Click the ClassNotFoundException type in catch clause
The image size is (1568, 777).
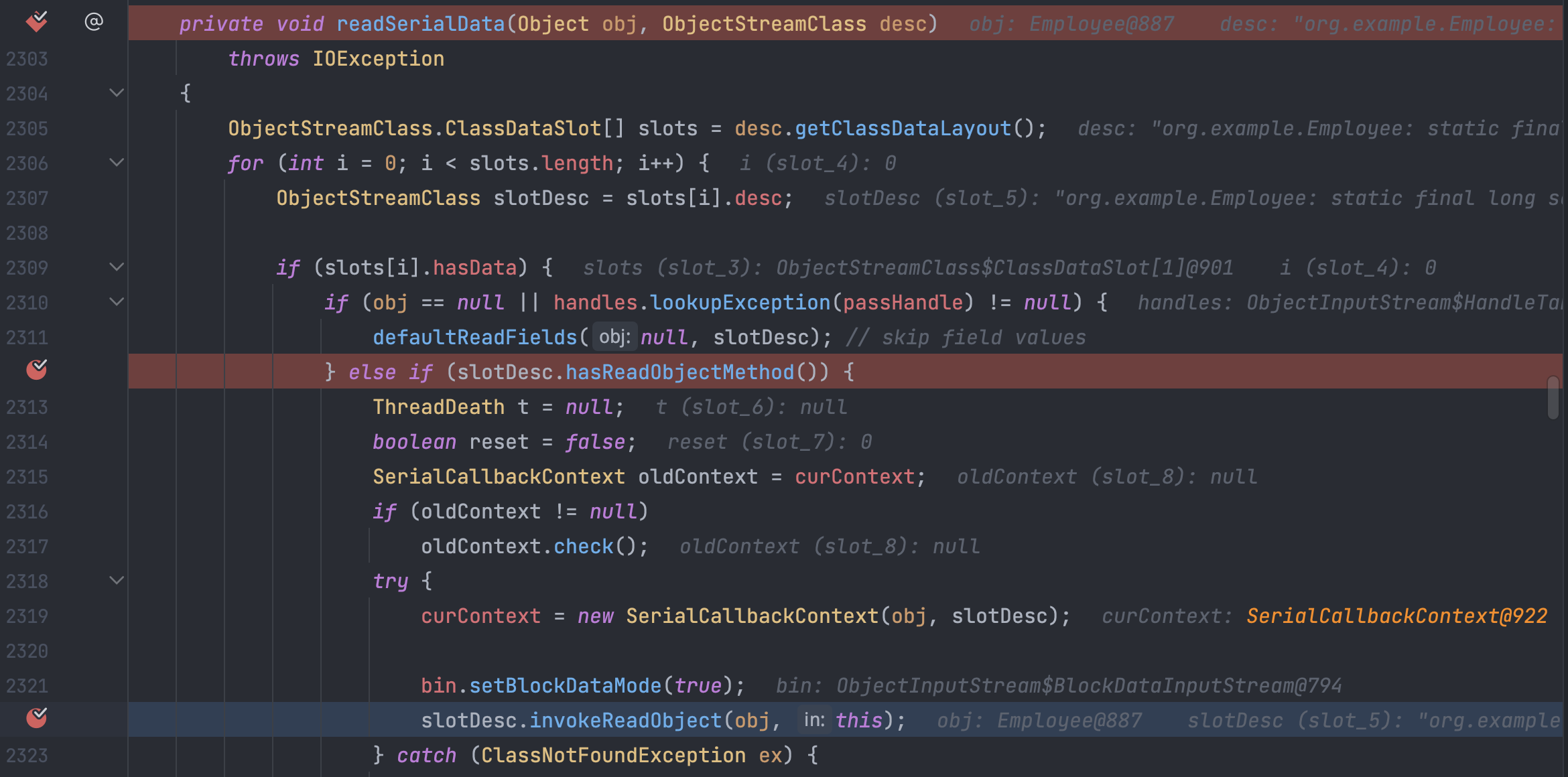coord(612,756)
